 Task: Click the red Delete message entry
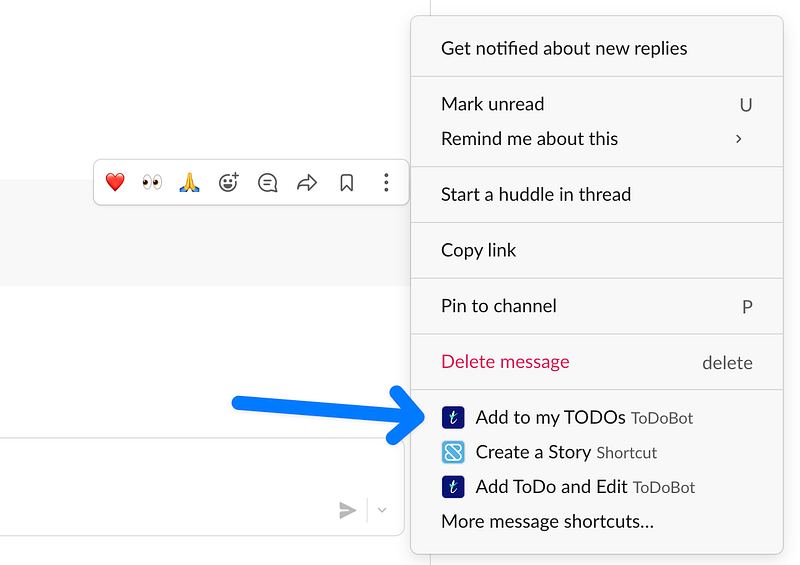click(596, 362)
